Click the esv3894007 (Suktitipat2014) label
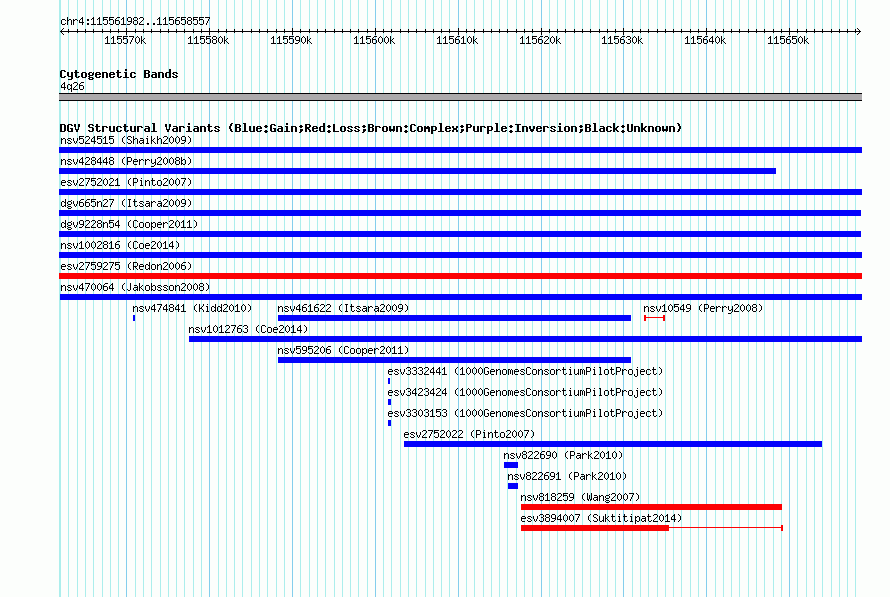 pyautogui.click(x=601, y=518)
